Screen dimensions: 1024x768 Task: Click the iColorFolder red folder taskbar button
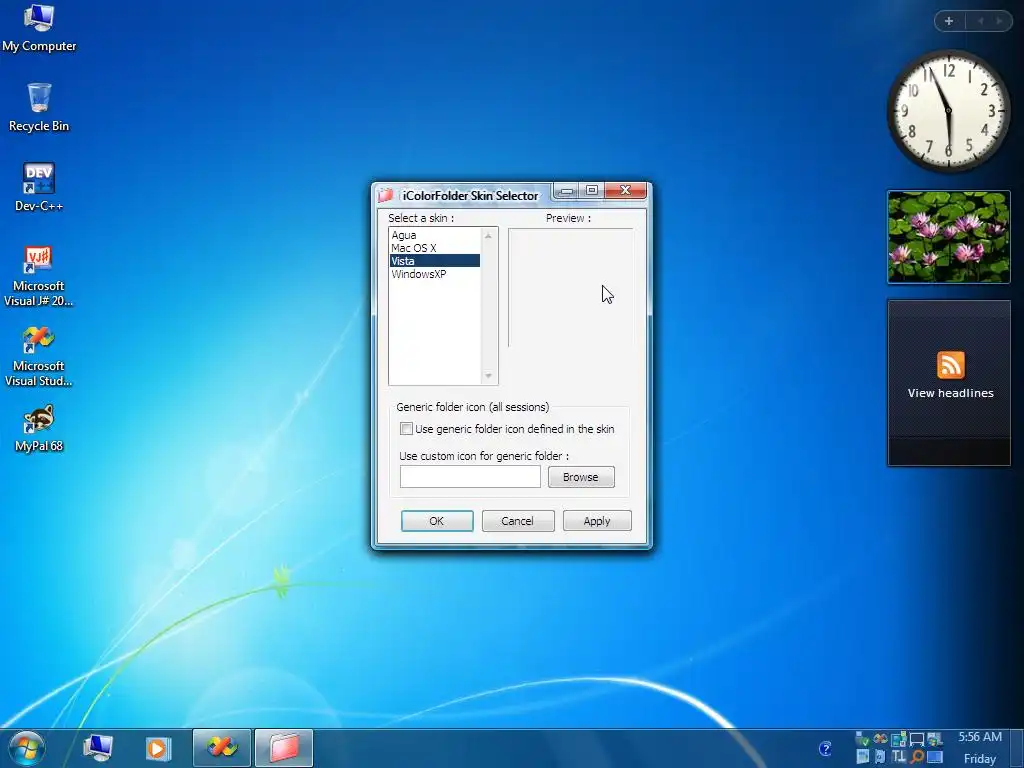(284, 748)
